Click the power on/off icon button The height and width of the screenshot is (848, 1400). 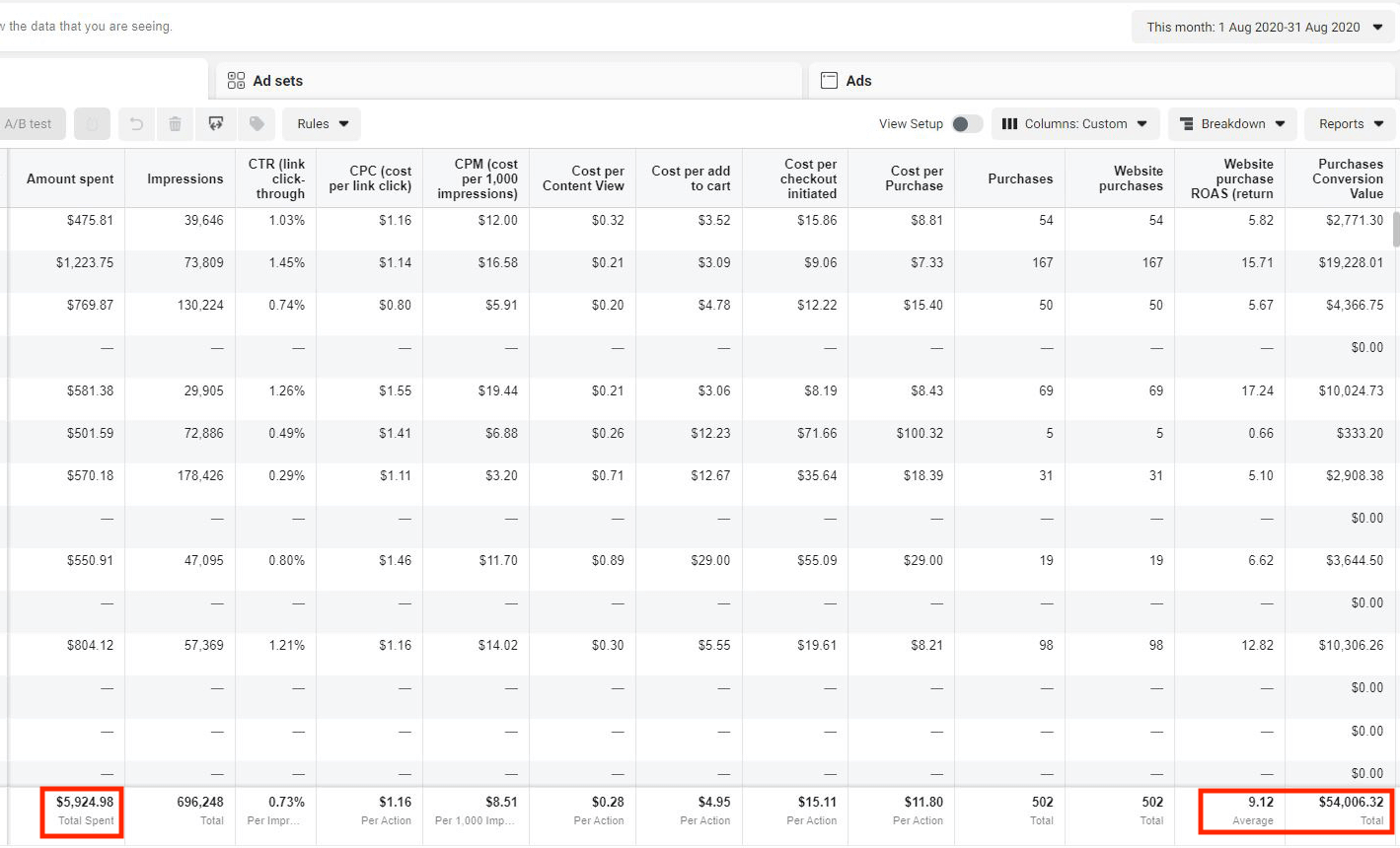tap(92, 124)
